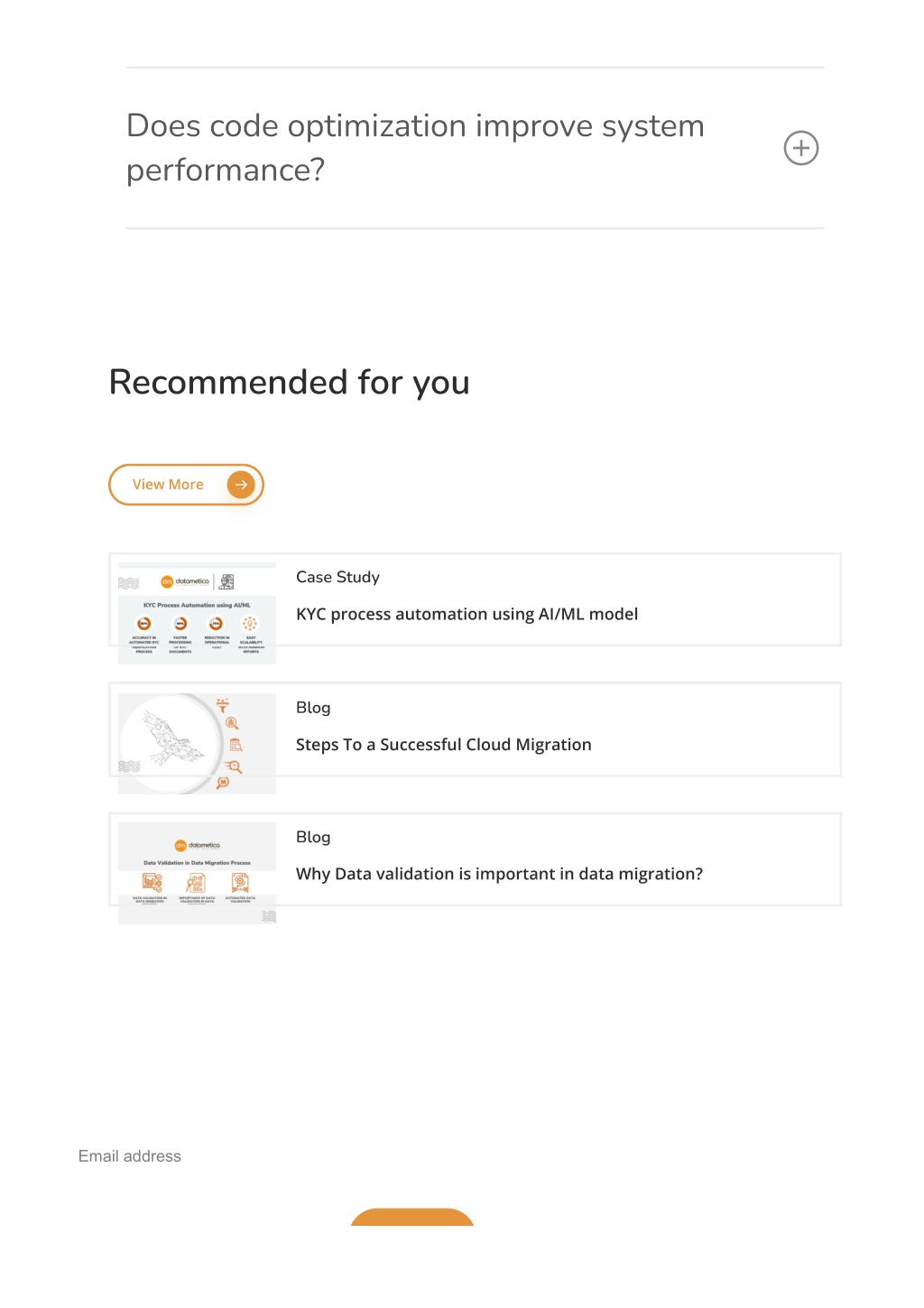
Task: Click the orange bar chart report icon
Action: pos(152,883)
